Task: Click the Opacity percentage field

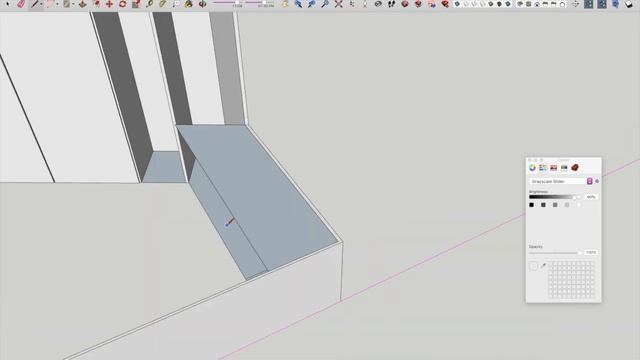Action: (x=591, y=253)
